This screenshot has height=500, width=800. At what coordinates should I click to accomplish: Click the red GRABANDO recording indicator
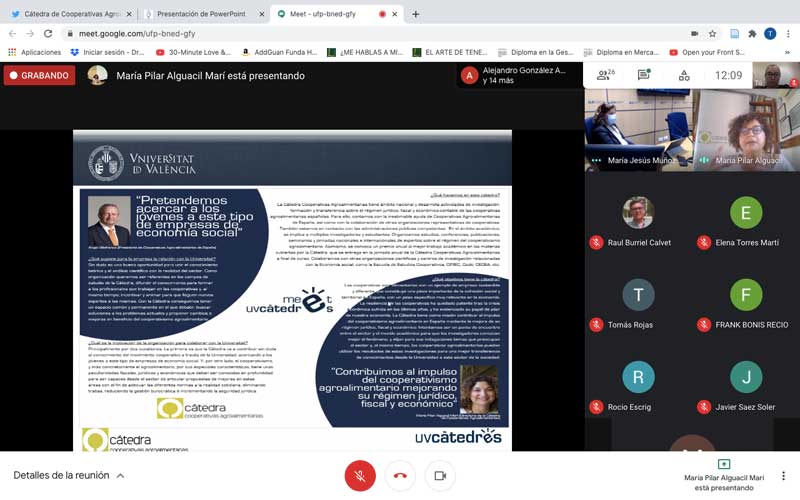pos(40,75)
